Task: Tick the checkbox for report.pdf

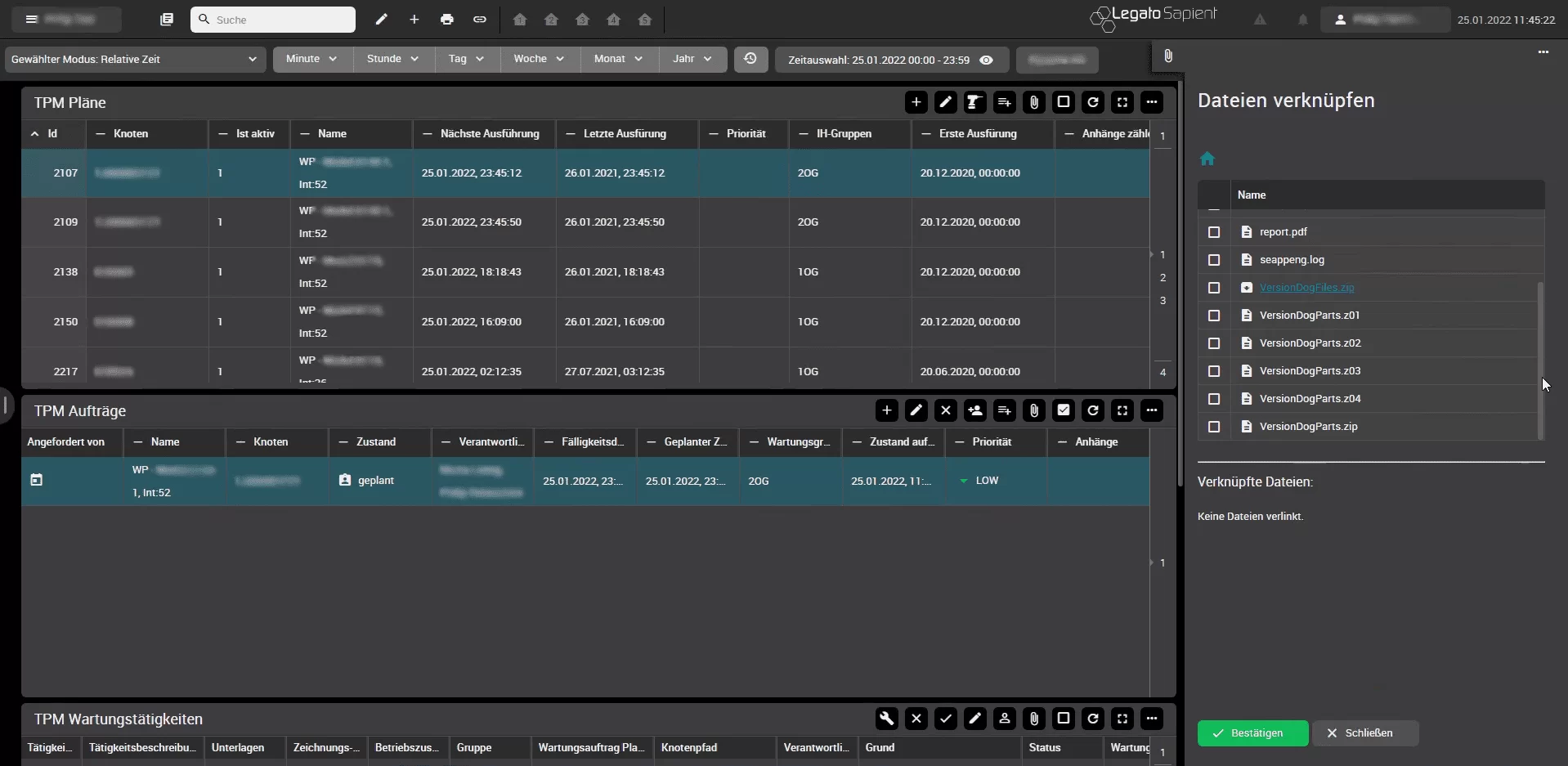Action: tap(1213, 232)
